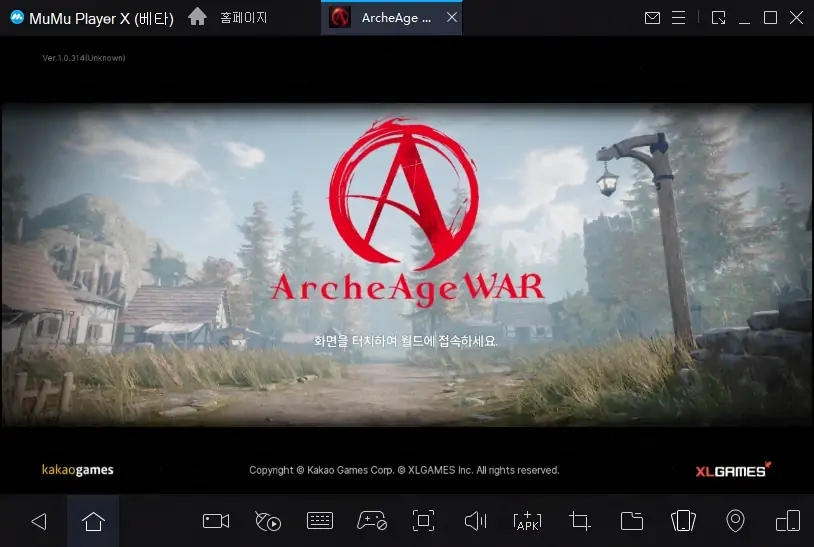The height and width of the screenshot is (547, 814).
Task: Close the ArcheAge tab
Action: tap(452, 17)
